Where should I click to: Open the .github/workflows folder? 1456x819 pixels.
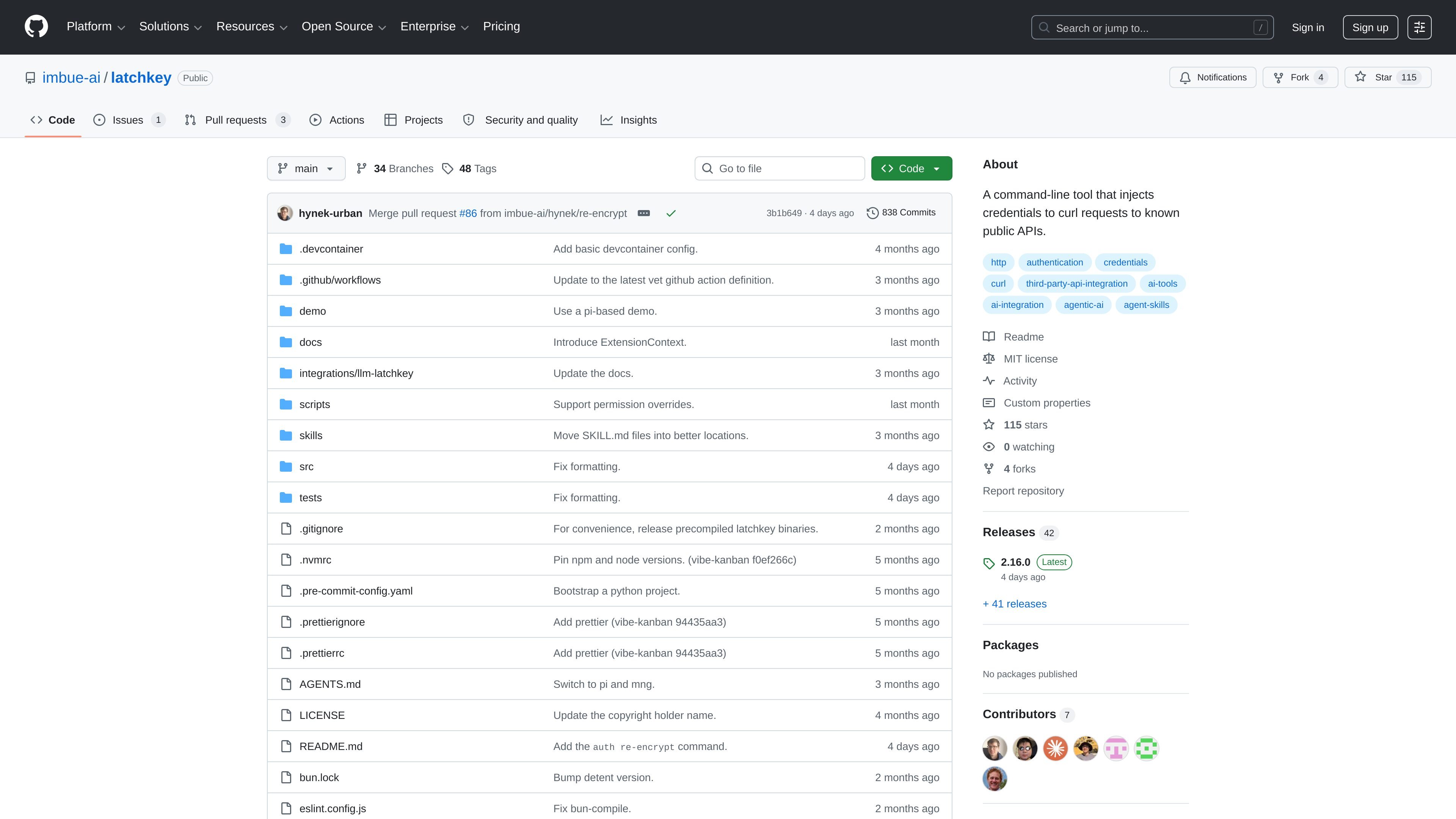[340, 280]
